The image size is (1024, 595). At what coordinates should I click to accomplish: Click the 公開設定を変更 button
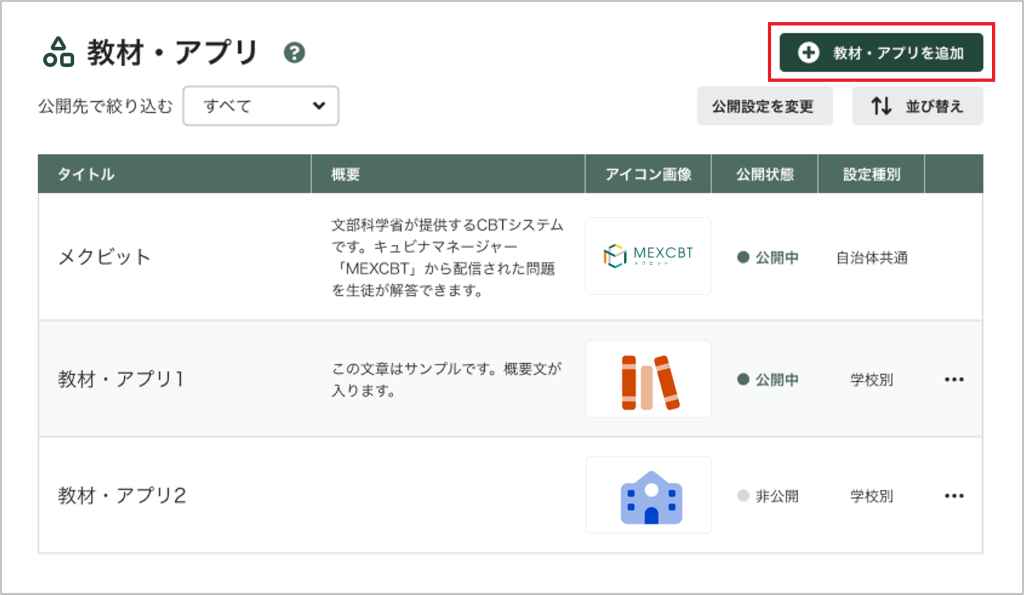click(765, 106)
